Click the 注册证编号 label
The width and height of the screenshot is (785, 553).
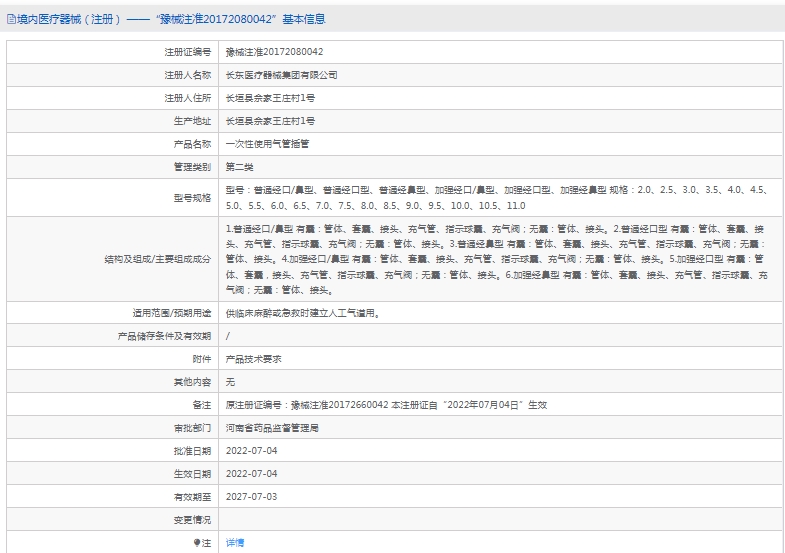pos(188,52)
